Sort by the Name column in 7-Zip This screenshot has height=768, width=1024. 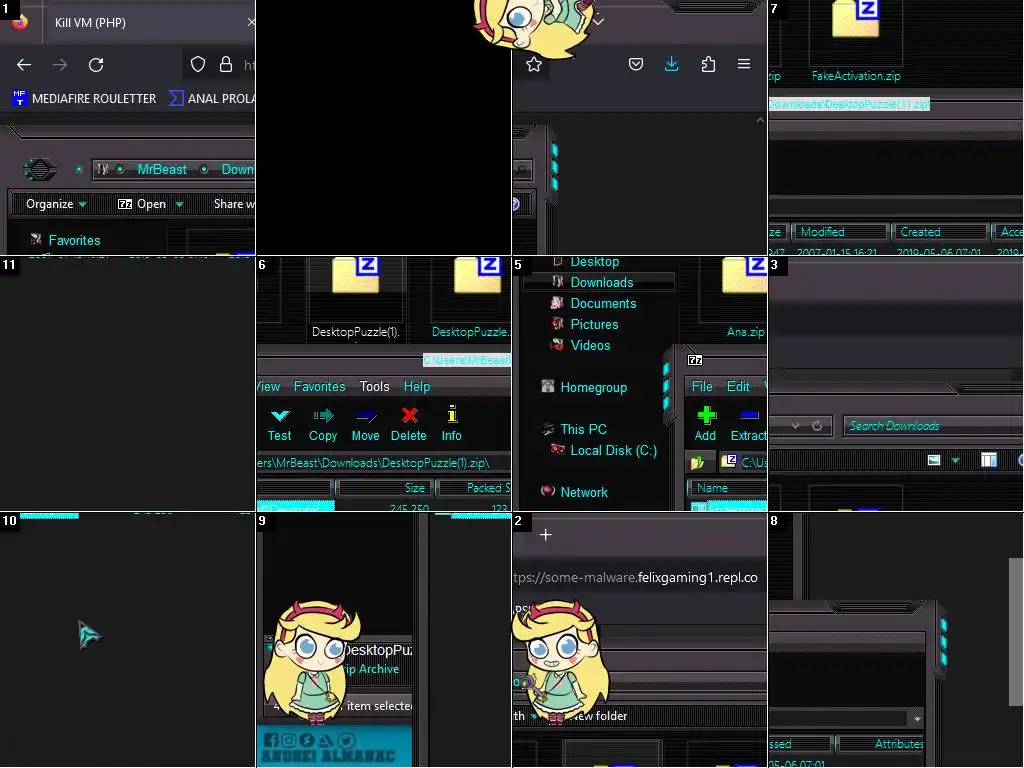pos(726,488)
